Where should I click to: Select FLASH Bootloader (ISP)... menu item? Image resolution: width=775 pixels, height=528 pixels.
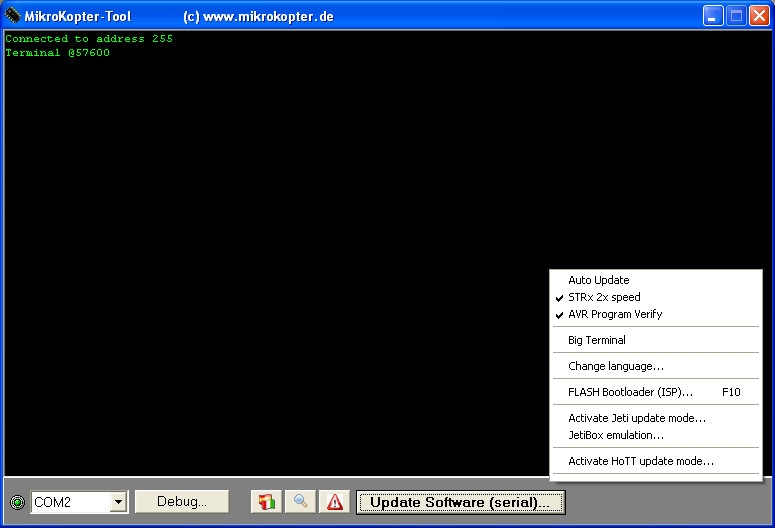click(630, 392)
